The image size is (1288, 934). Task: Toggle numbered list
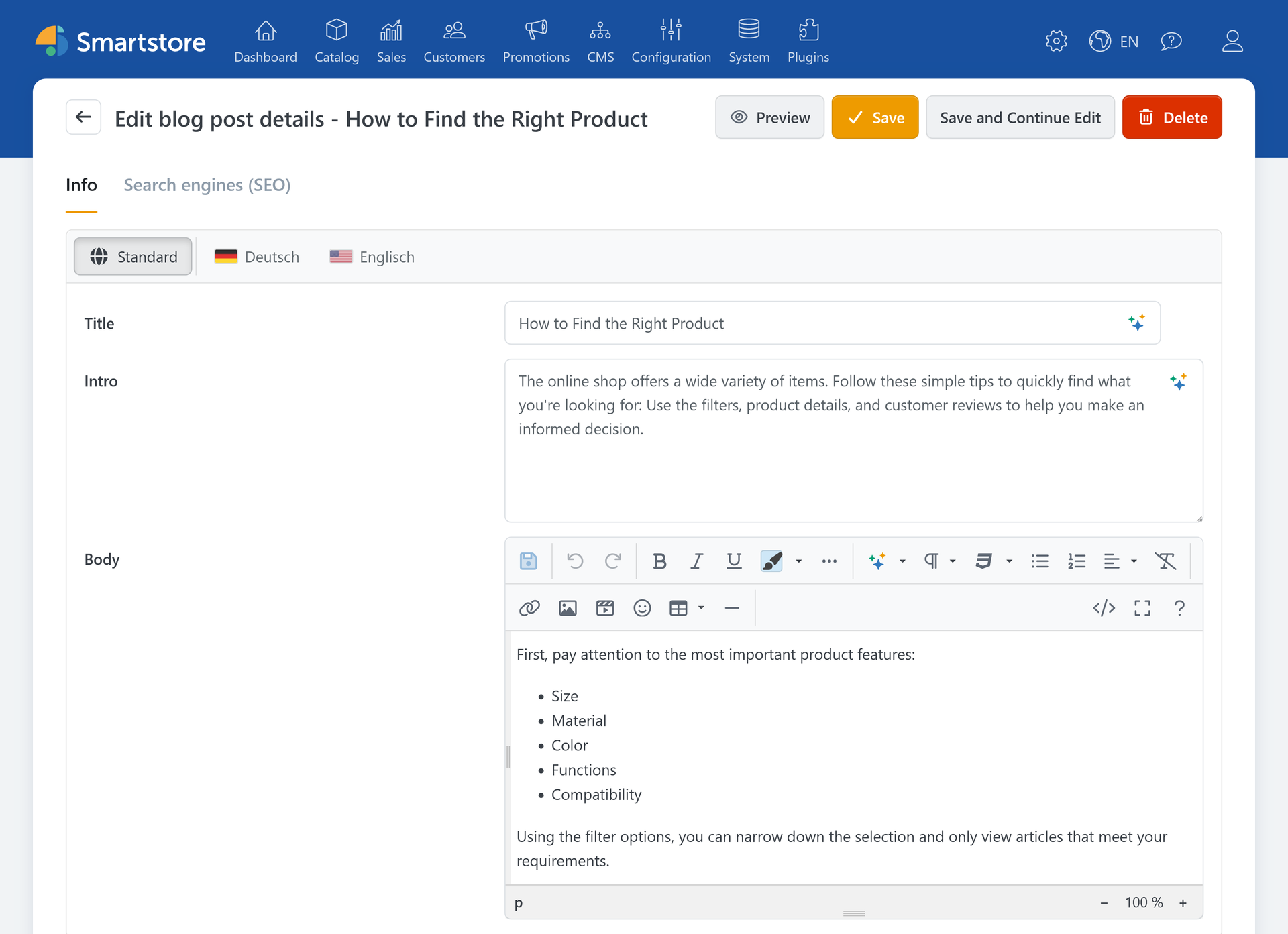click(x=1077, y=561)
